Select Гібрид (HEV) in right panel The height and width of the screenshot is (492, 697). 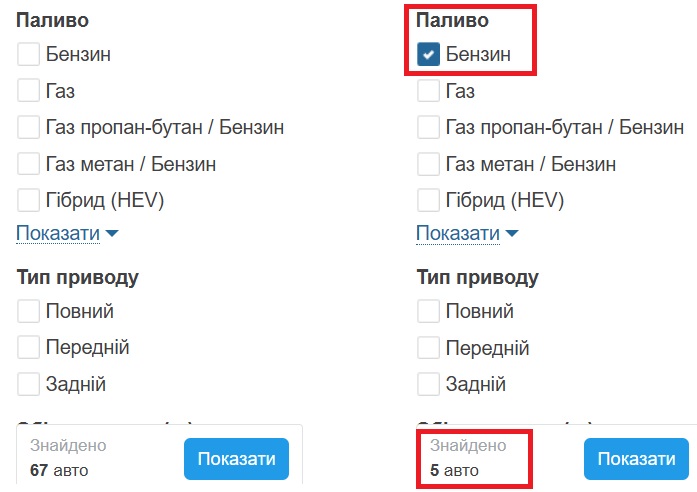(429, 200)
